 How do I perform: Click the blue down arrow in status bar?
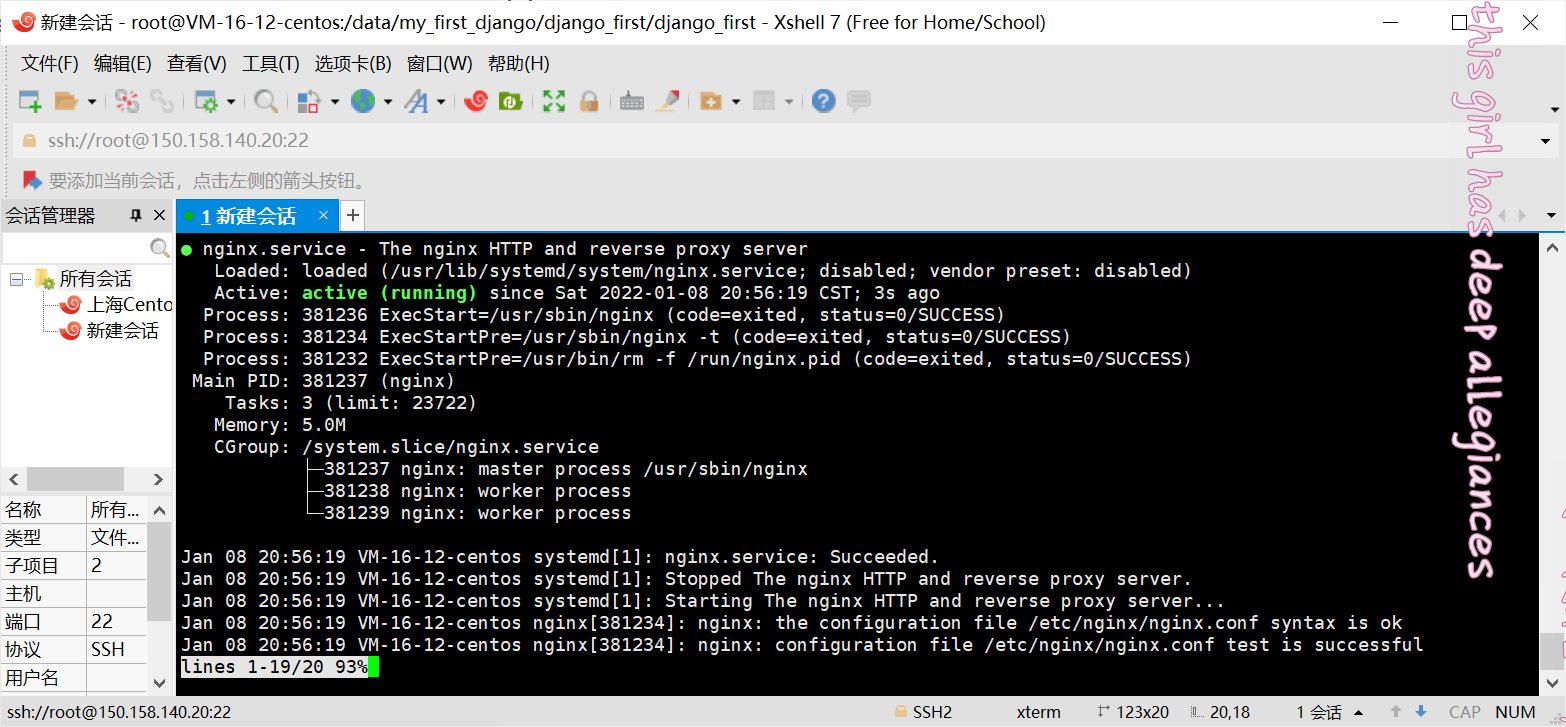click(x=1420, y=713)
